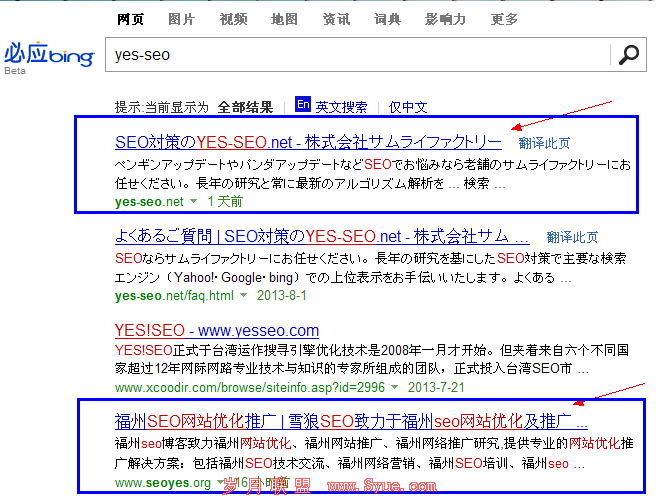The width and height of the screenshot is (657, 496).
Task: Open the 更多 menu
Action: [504, 19]
